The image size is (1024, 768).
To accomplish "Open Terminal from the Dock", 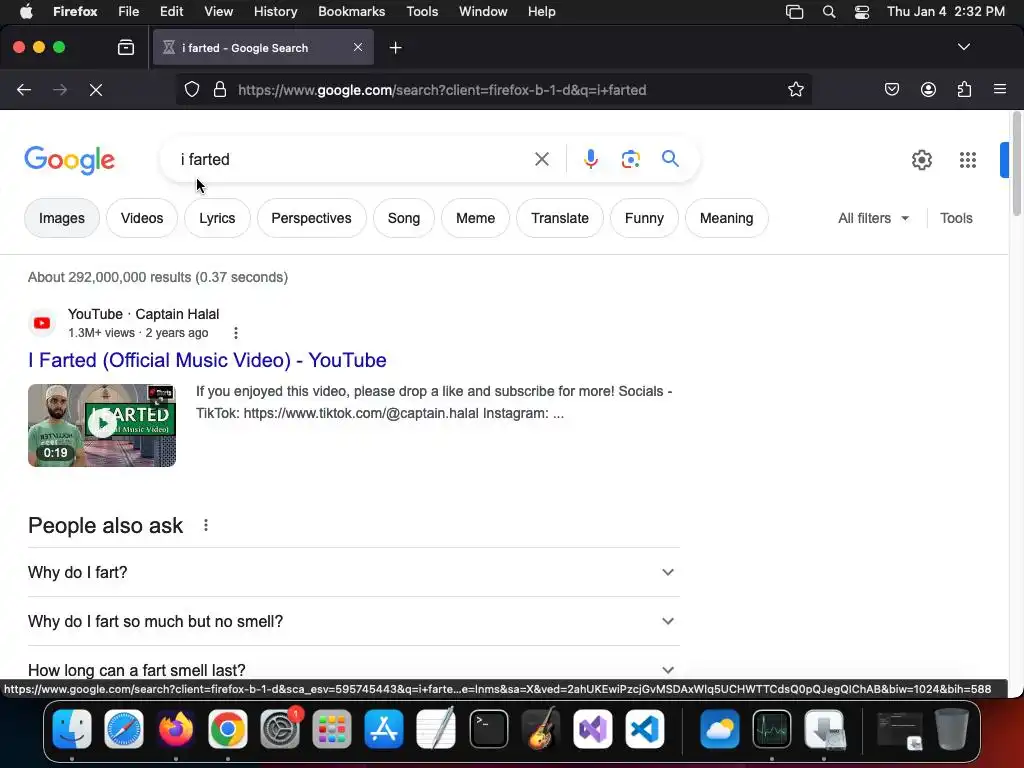I will pyautogui.click(x=488, y=729).
